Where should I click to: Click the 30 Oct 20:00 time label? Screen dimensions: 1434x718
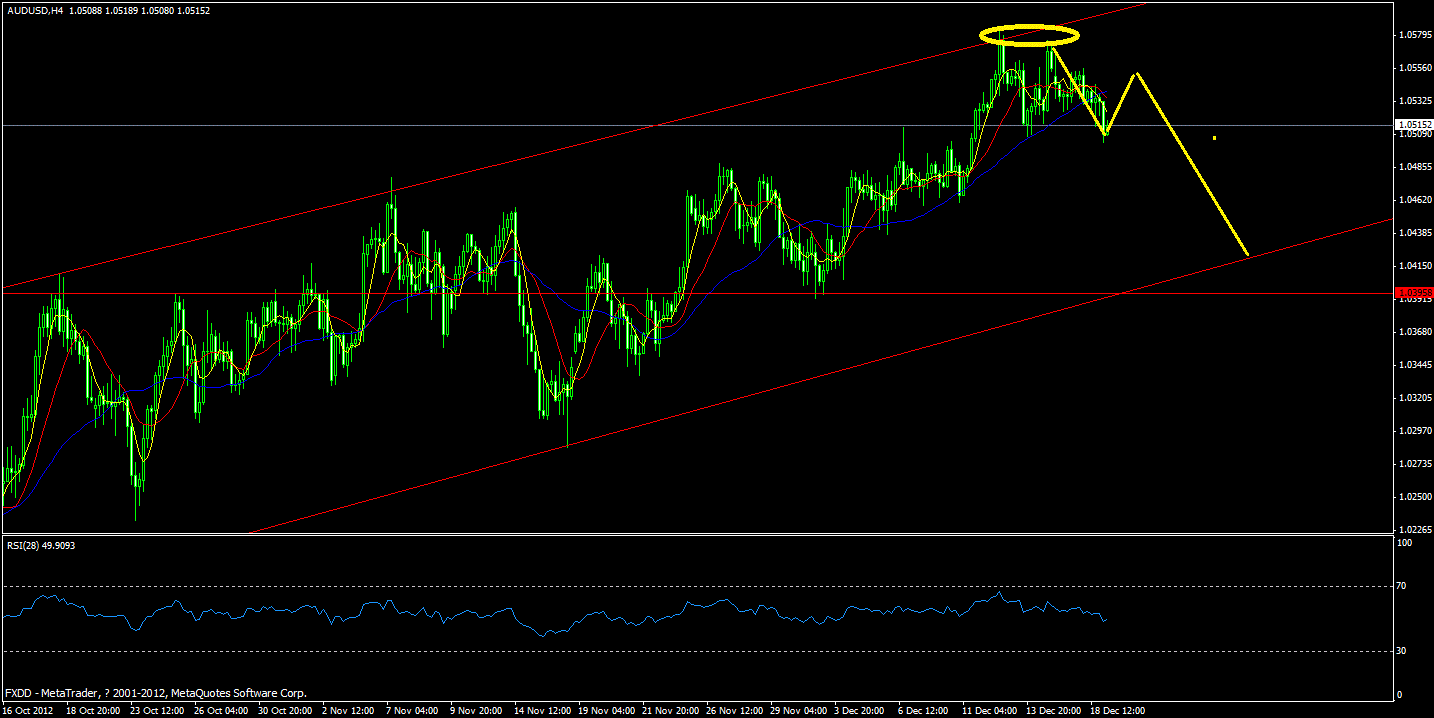coord(287,711)
